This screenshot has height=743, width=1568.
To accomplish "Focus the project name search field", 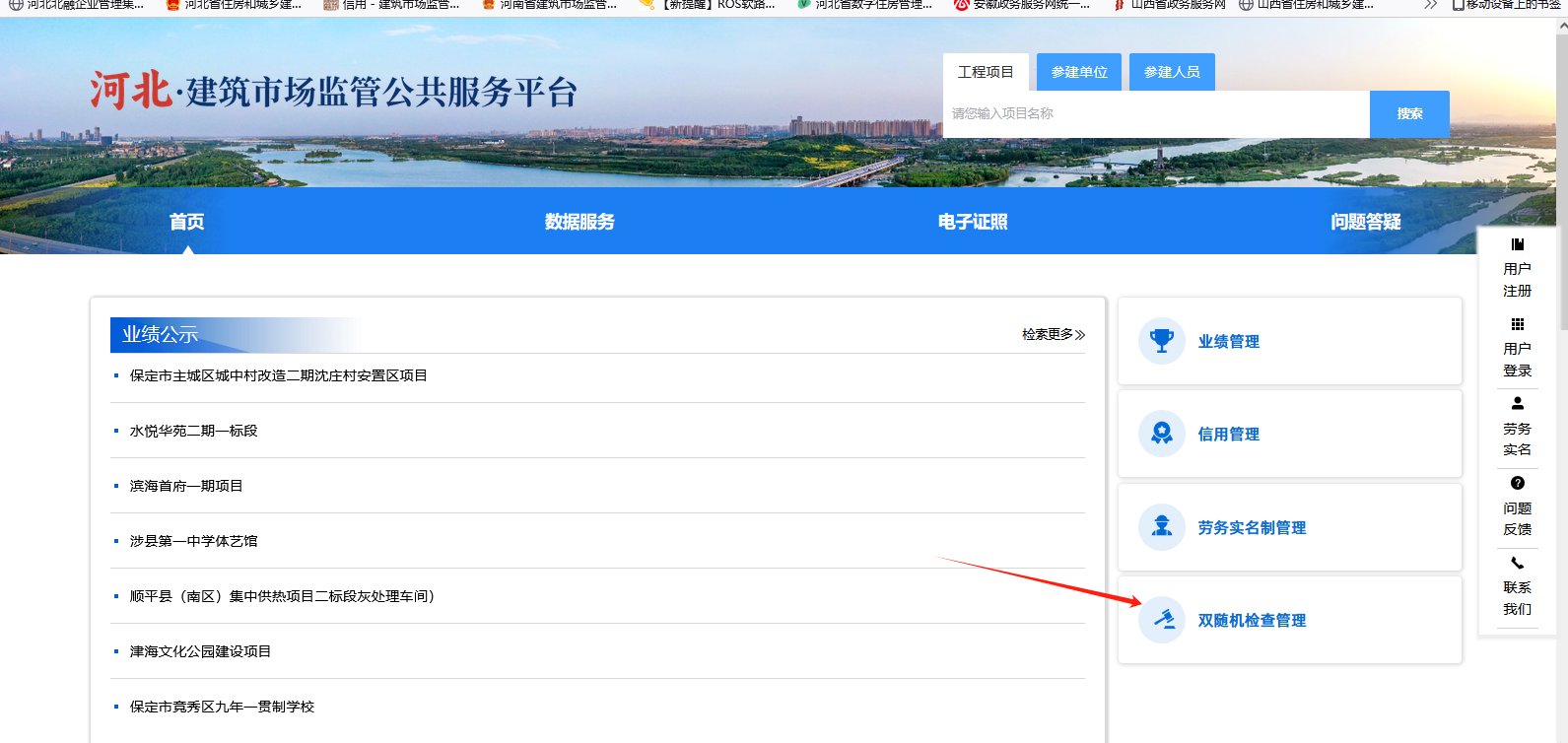I will coord(1156,114).
